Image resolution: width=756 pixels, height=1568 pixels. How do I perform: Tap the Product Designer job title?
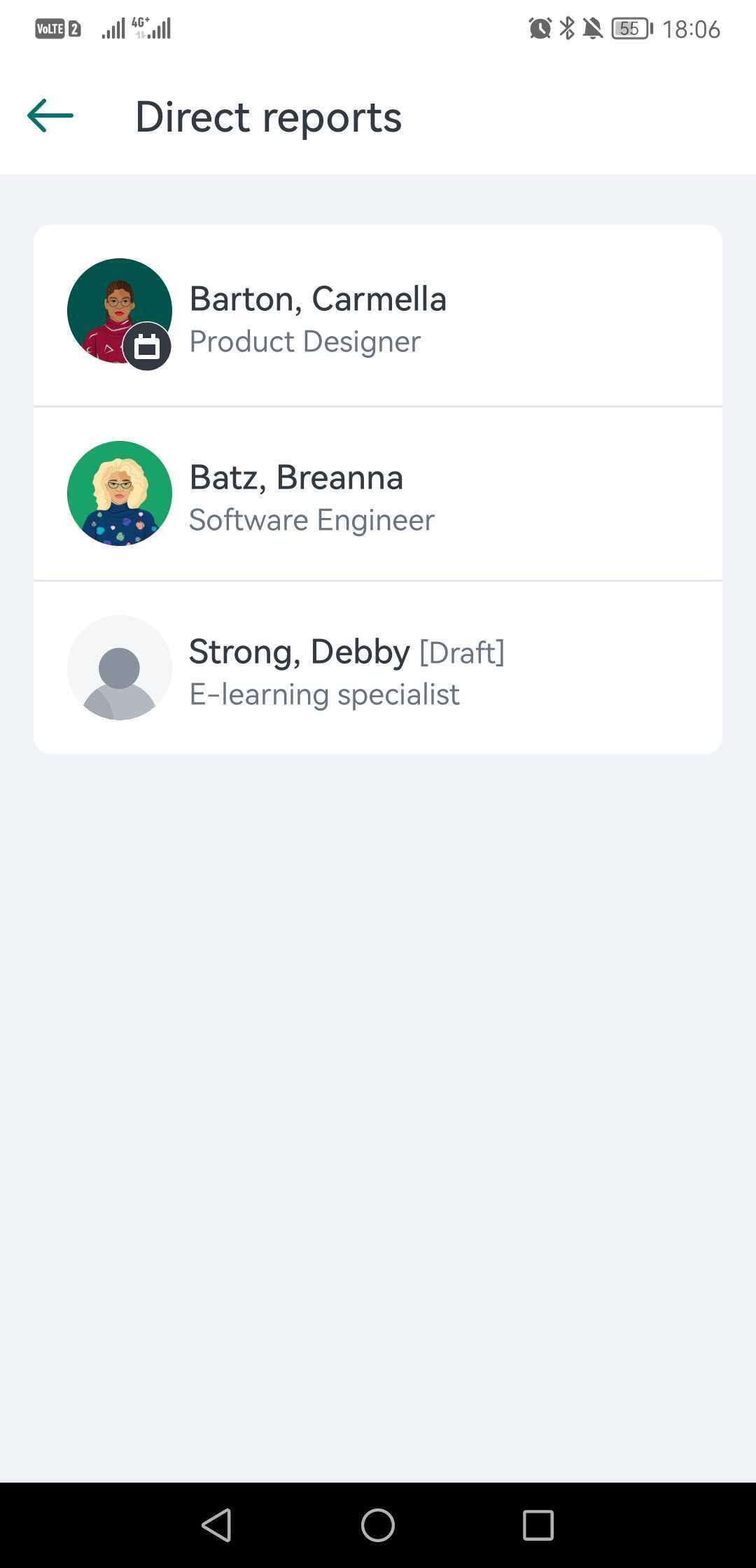(305, 342)
